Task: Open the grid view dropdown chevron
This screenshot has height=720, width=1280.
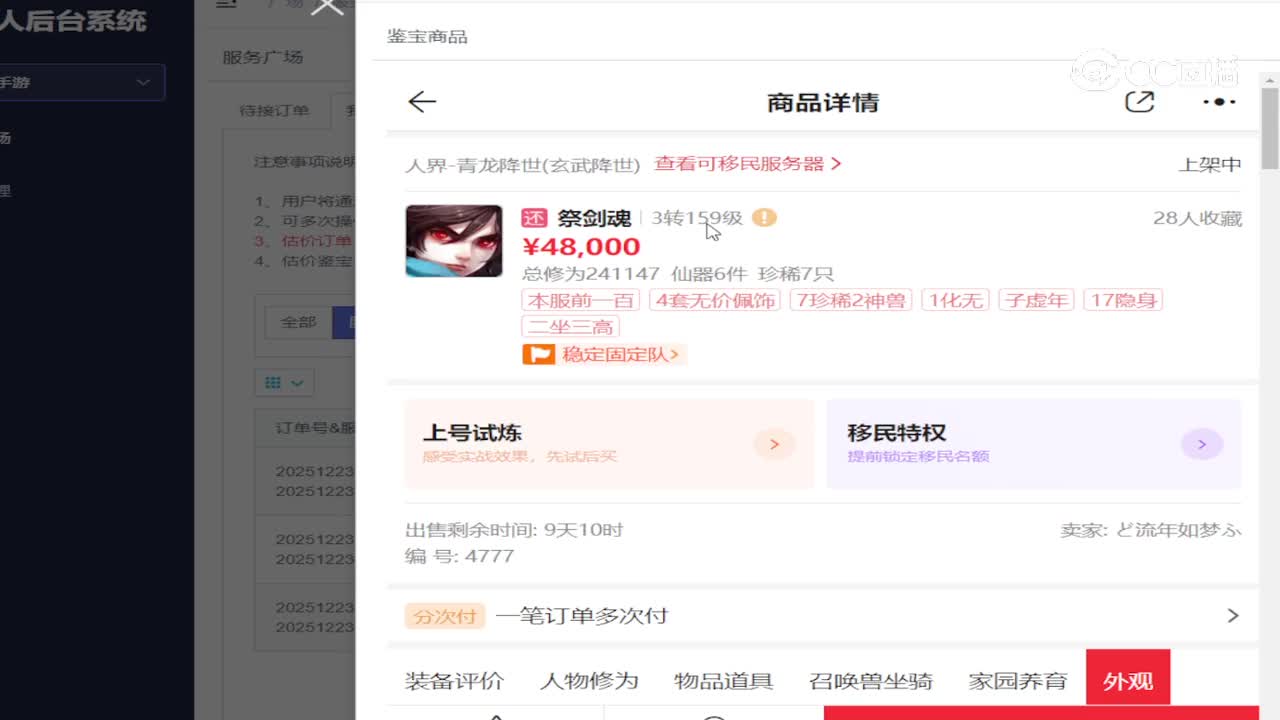Action: (295, 382)
